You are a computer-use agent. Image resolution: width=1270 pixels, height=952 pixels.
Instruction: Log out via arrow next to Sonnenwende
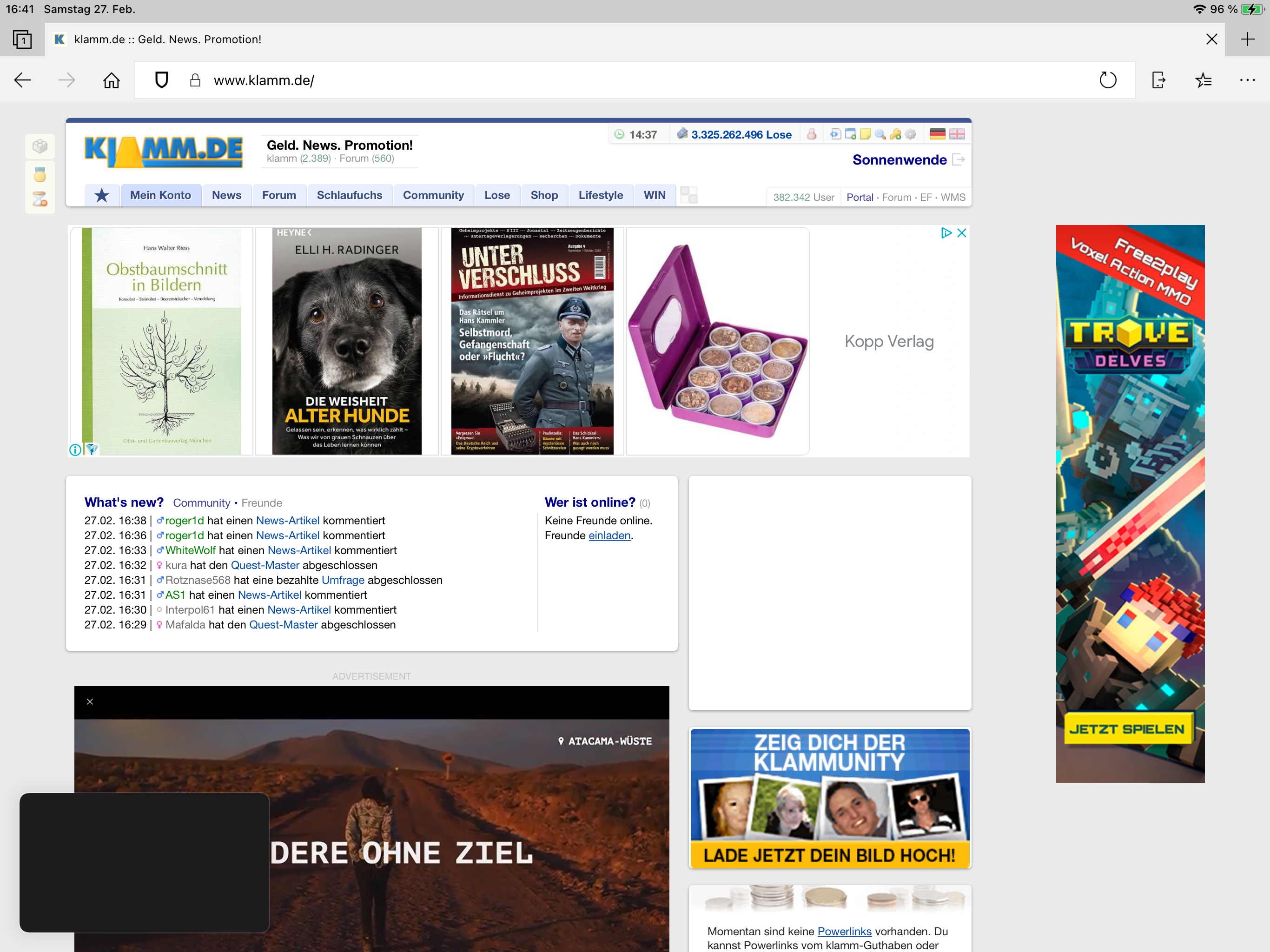pyautogui.click(x=958, y=159)
